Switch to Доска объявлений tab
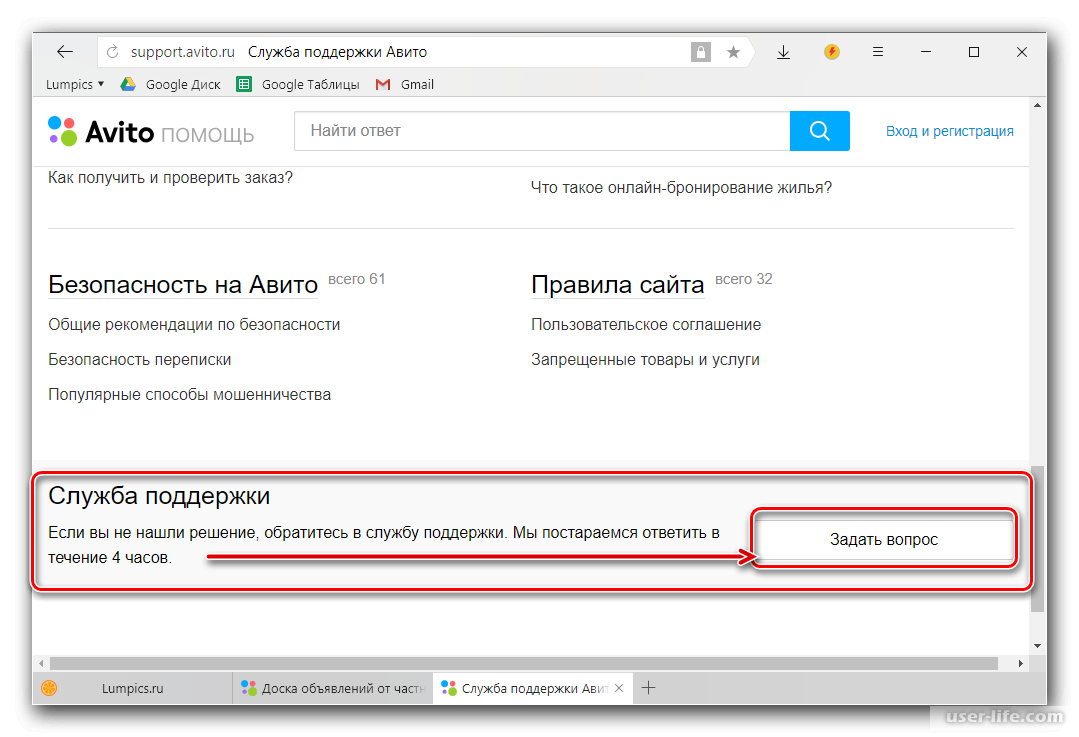This screenshot has height=737, width=1079. [x=333, y=688]
